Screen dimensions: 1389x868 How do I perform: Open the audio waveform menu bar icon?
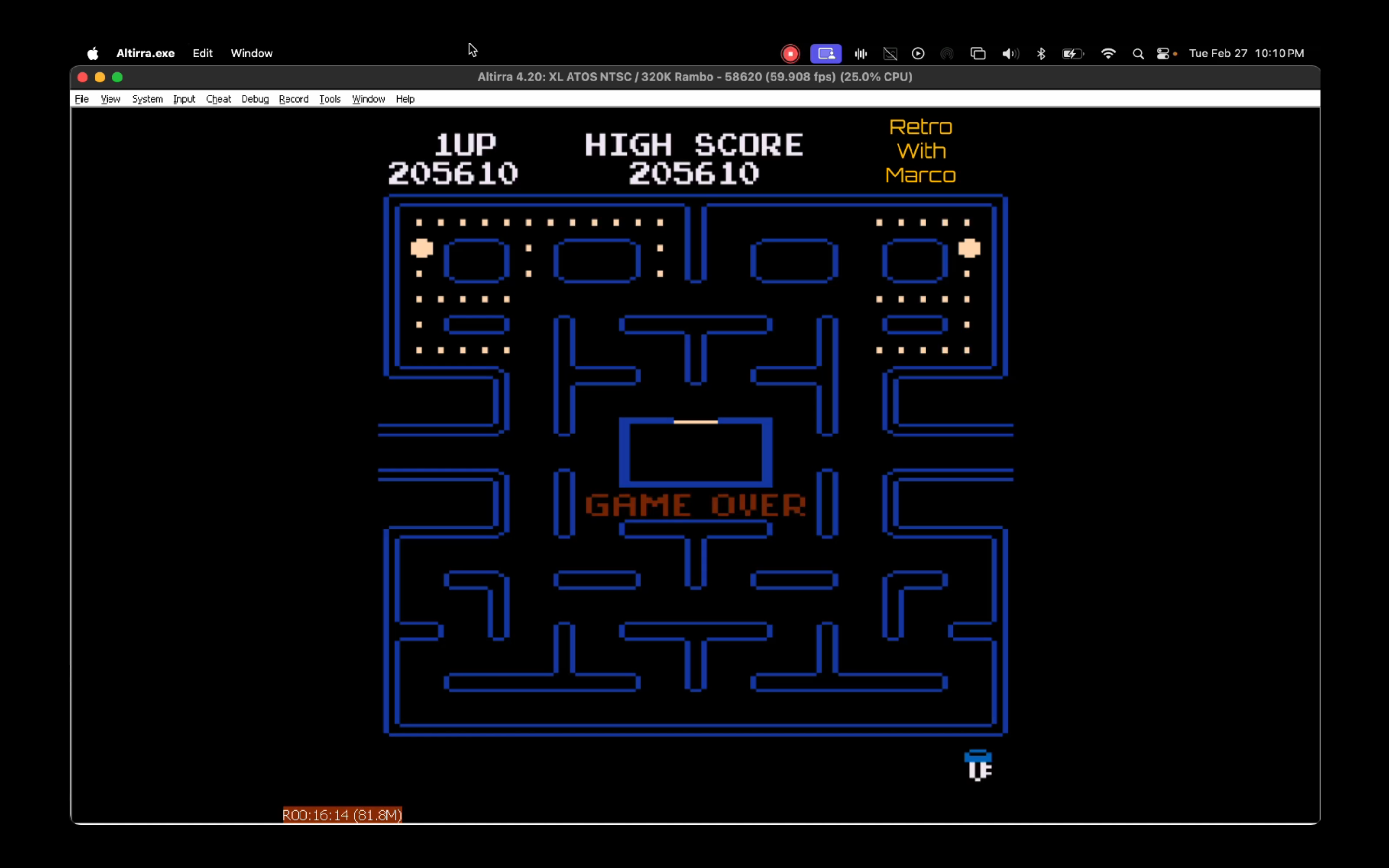[x=860, y=54]
